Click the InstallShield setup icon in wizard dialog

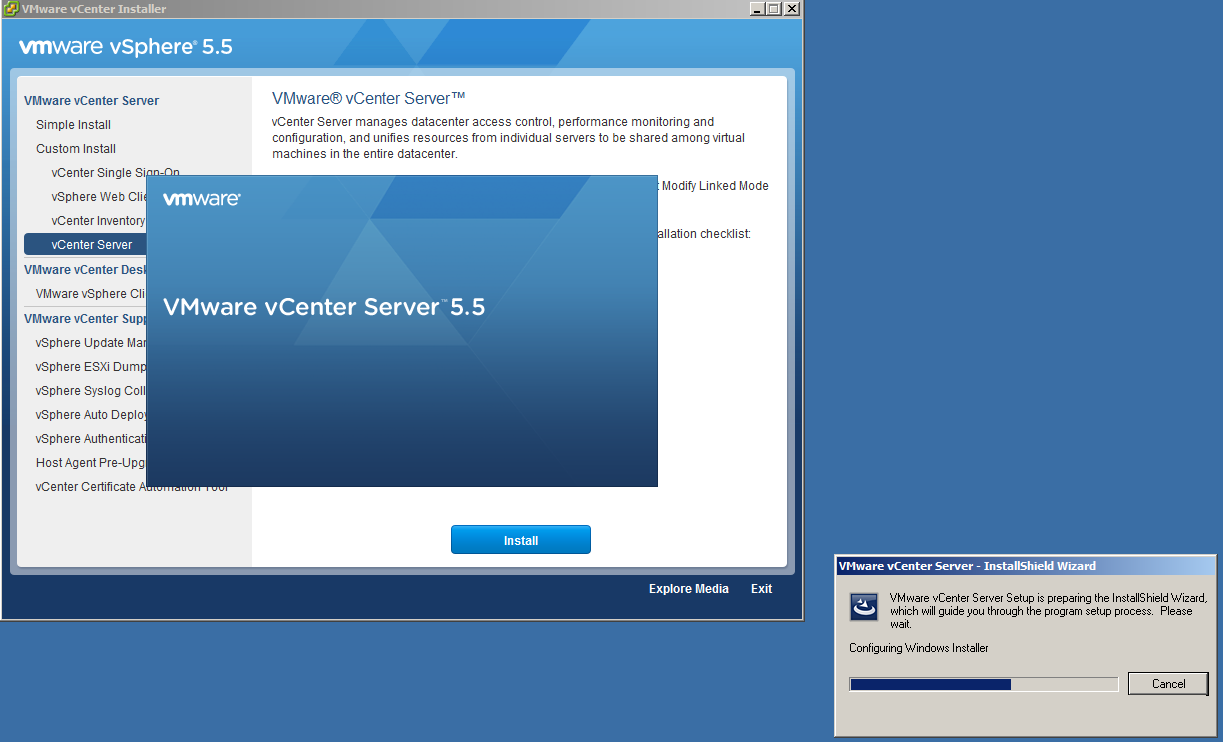(x=863, y=607)
